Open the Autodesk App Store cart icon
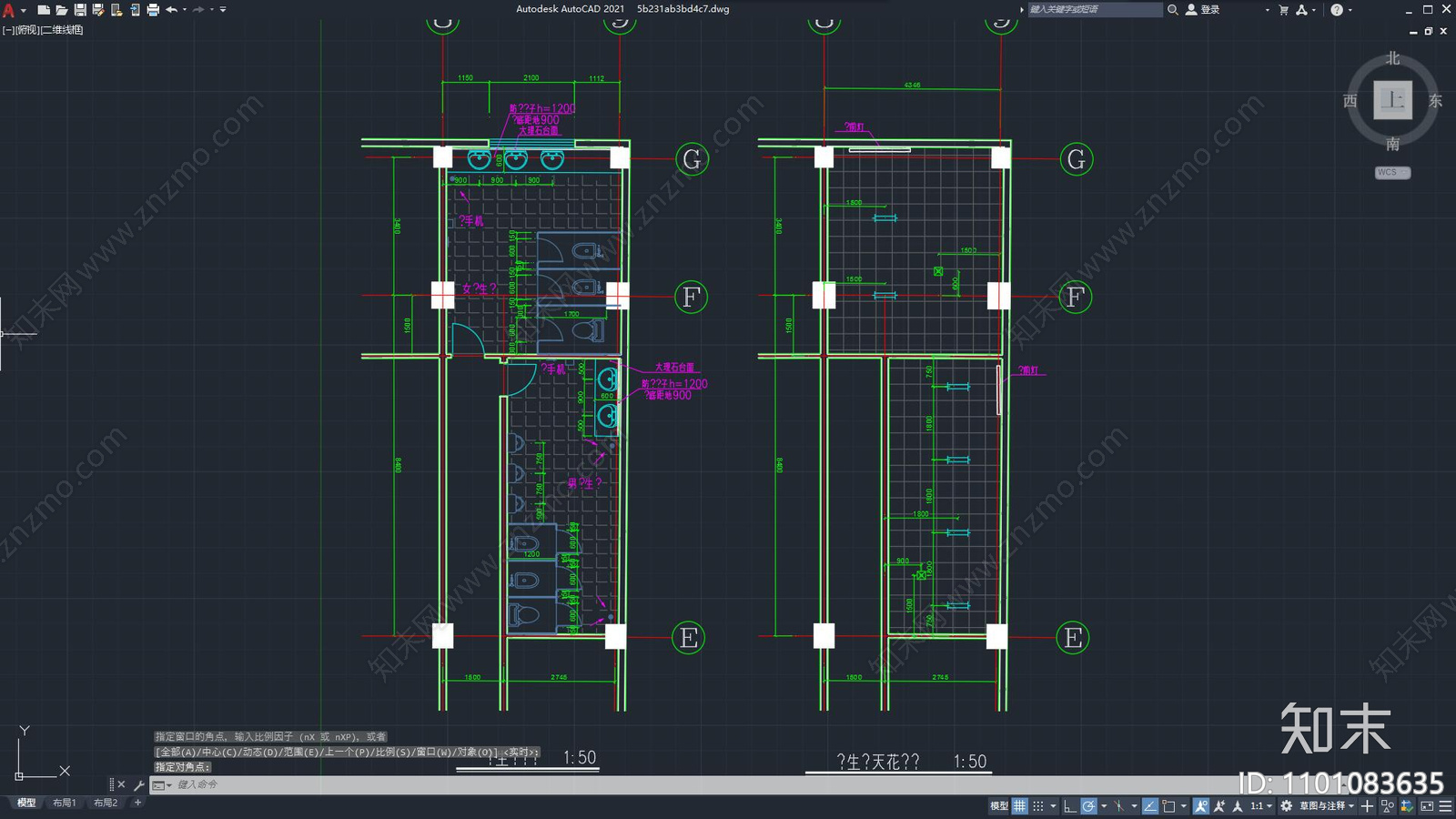This screenshot has width=1456, height=819. tap(1283, 10)
